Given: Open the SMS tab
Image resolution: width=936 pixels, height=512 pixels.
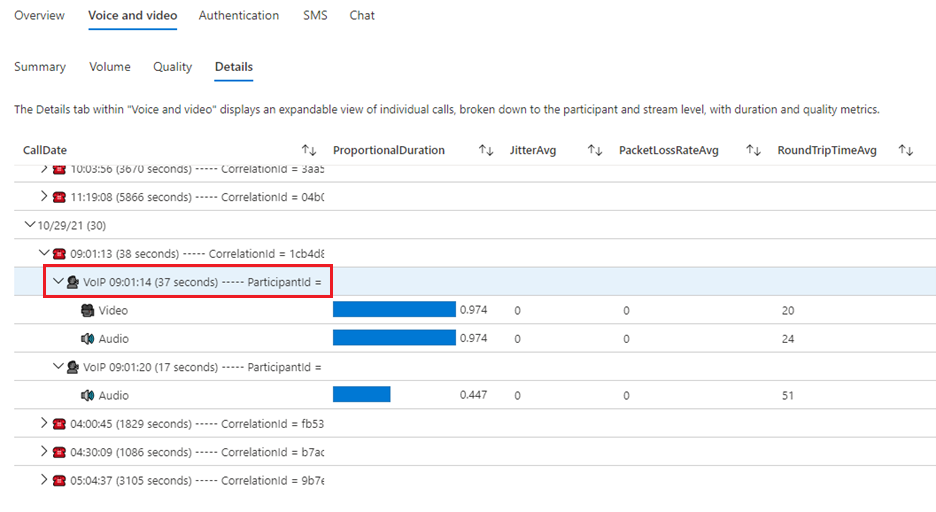Looking at the screenshot, I should point(315,16).
